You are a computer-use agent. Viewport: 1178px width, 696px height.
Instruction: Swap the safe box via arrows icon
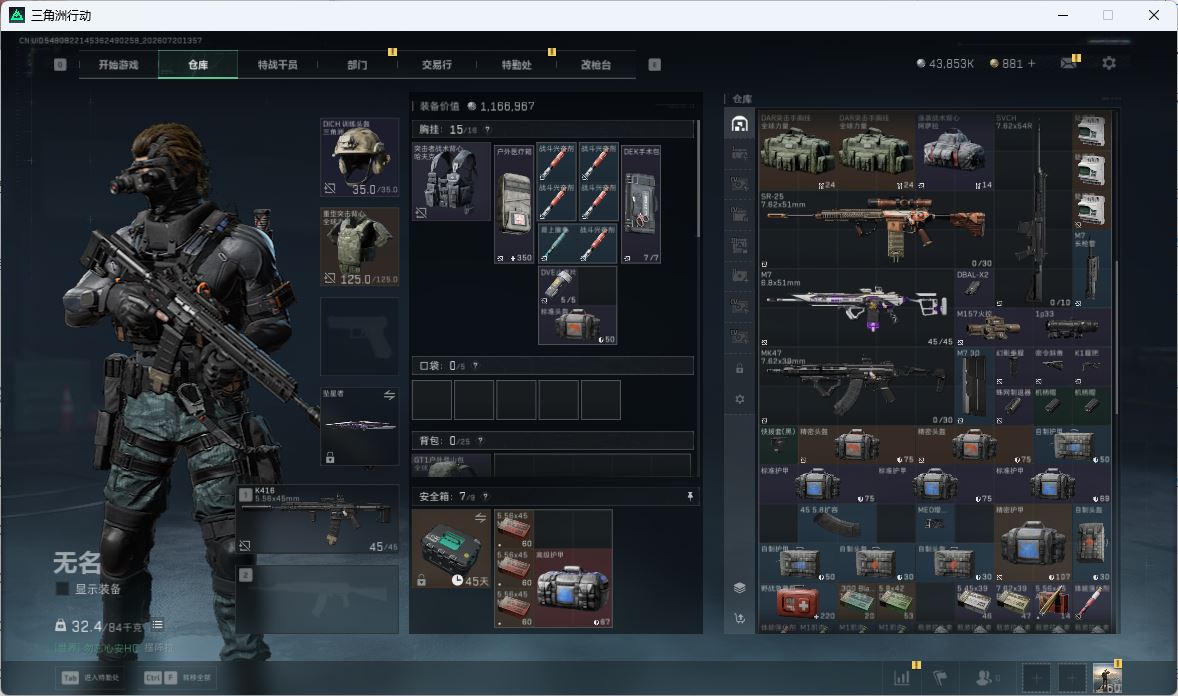coord(480,518)
